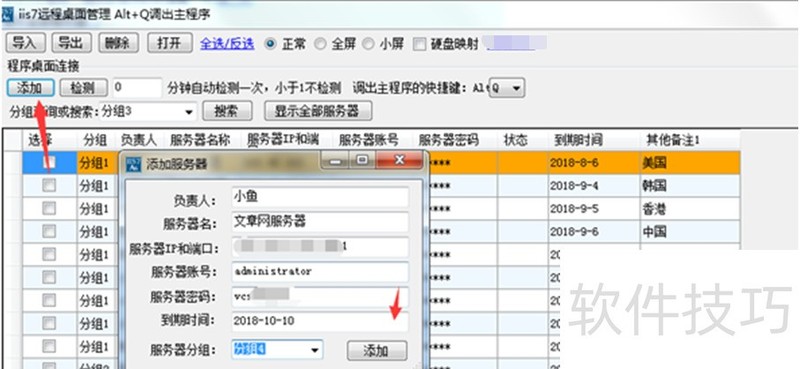Click the 中国 remark cell
The width and height of the screenshot is (800, 369).
[x=690, y=232]
